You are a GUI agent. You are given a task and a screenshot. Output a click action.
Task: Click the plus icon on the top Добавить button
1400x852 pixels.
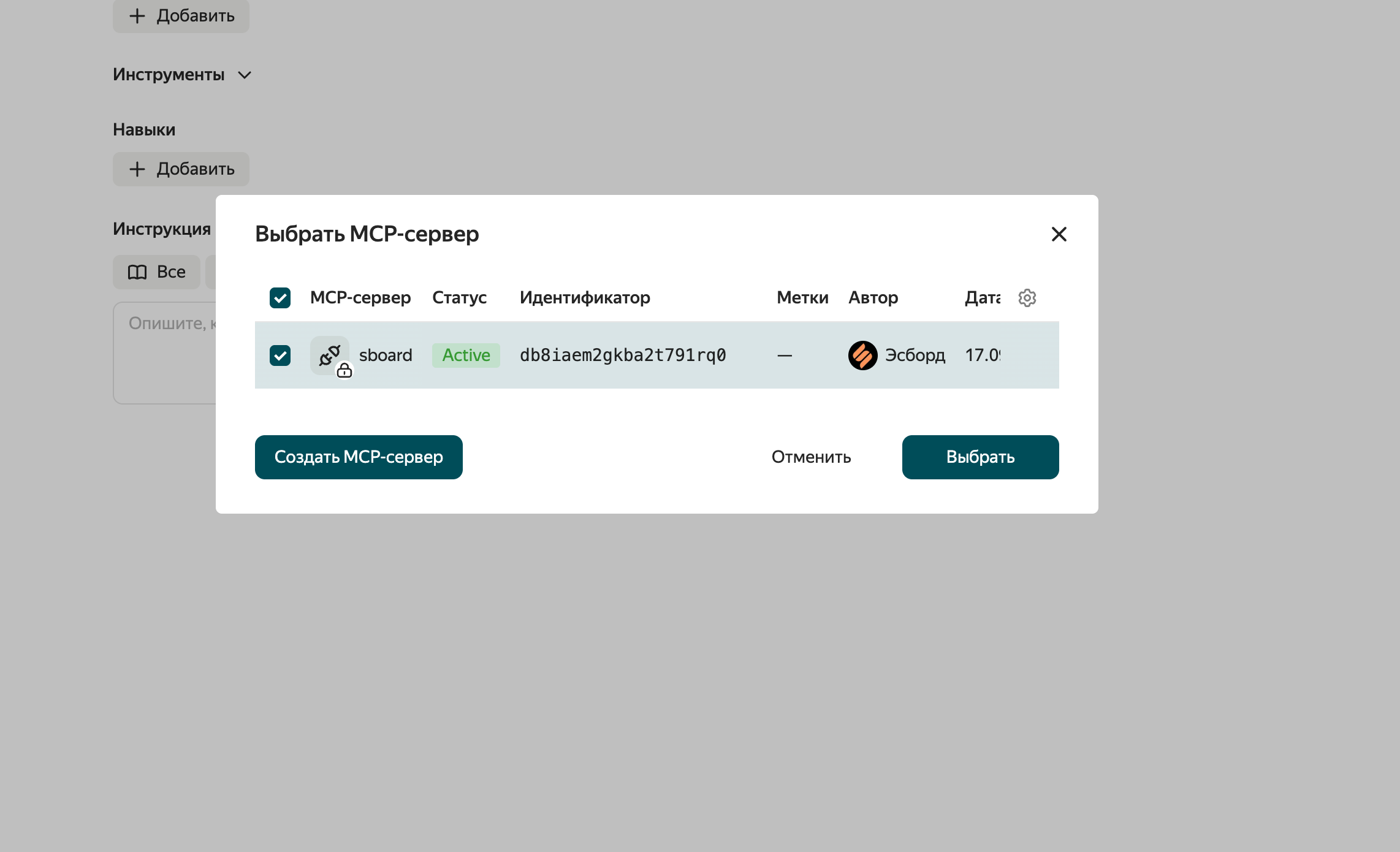pos(137,16)
